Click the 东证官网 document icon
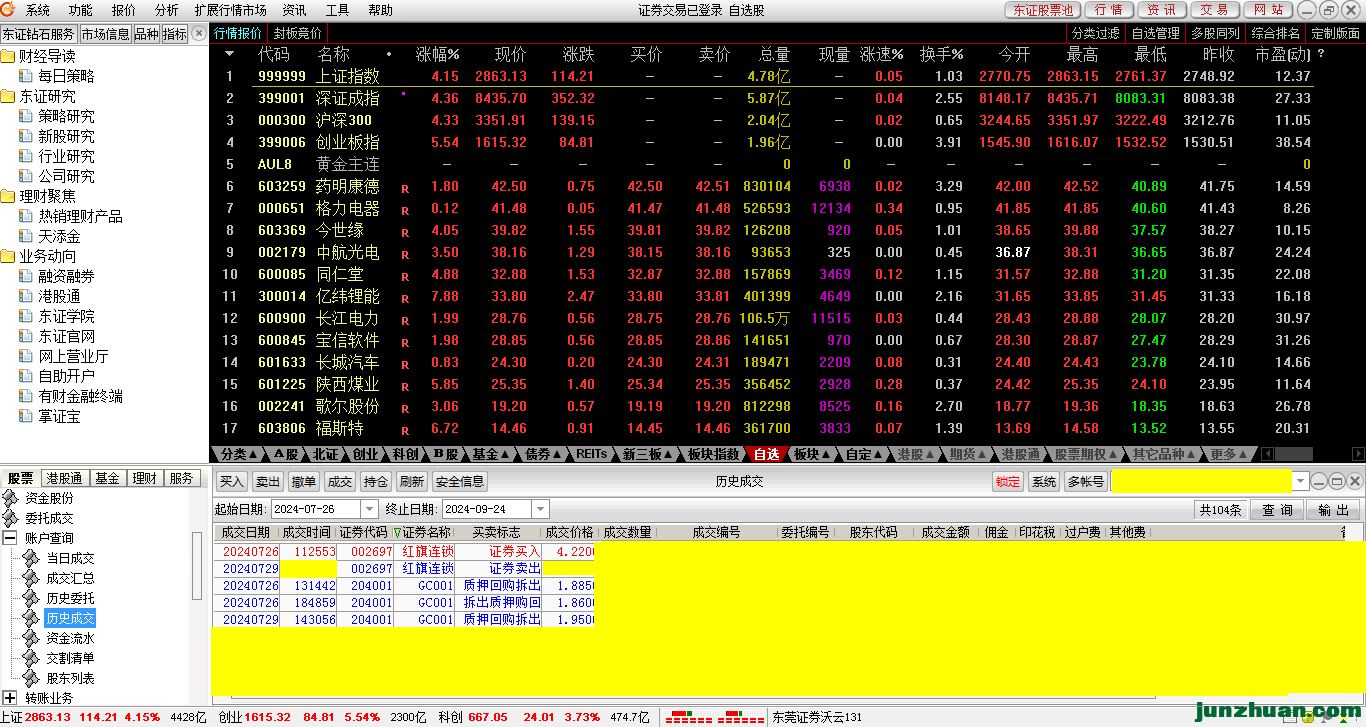The image size is (1366, 727). (26, 336)
